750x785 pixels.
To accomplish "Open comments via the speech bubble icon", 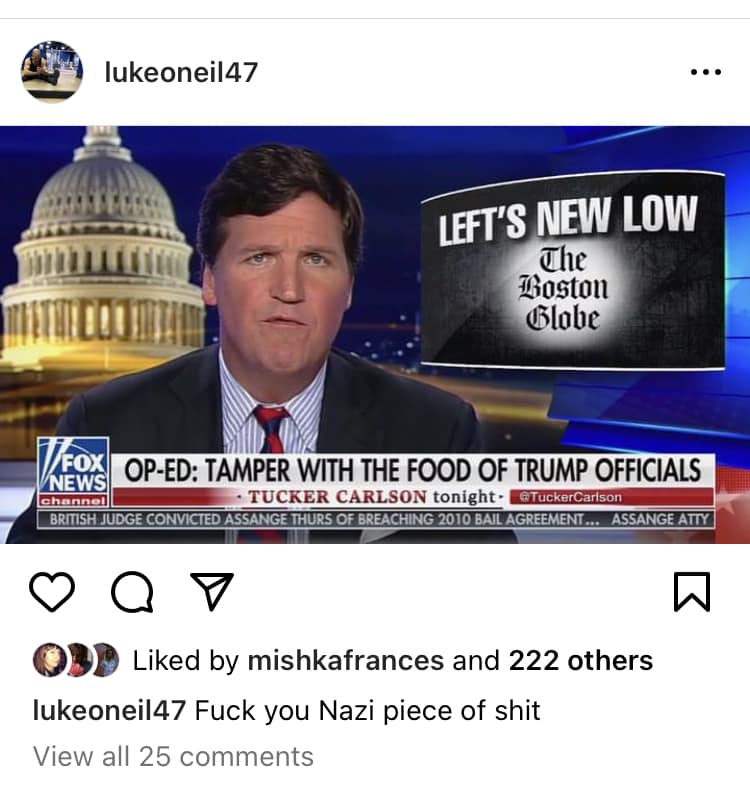I will coord(132,592).
